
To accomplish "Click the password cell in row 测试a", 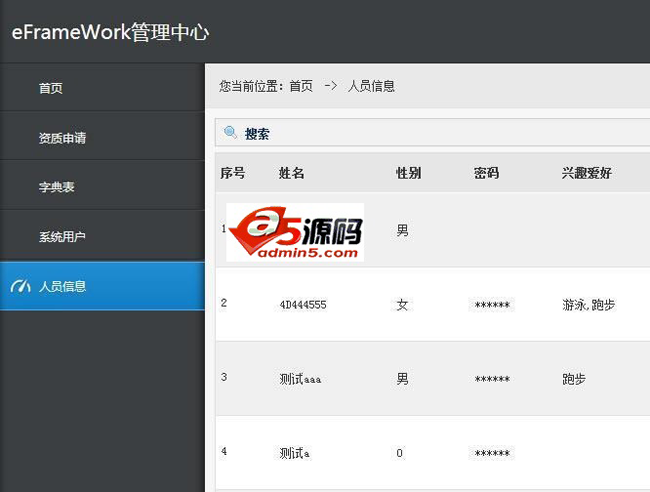I will click(492, 453).
